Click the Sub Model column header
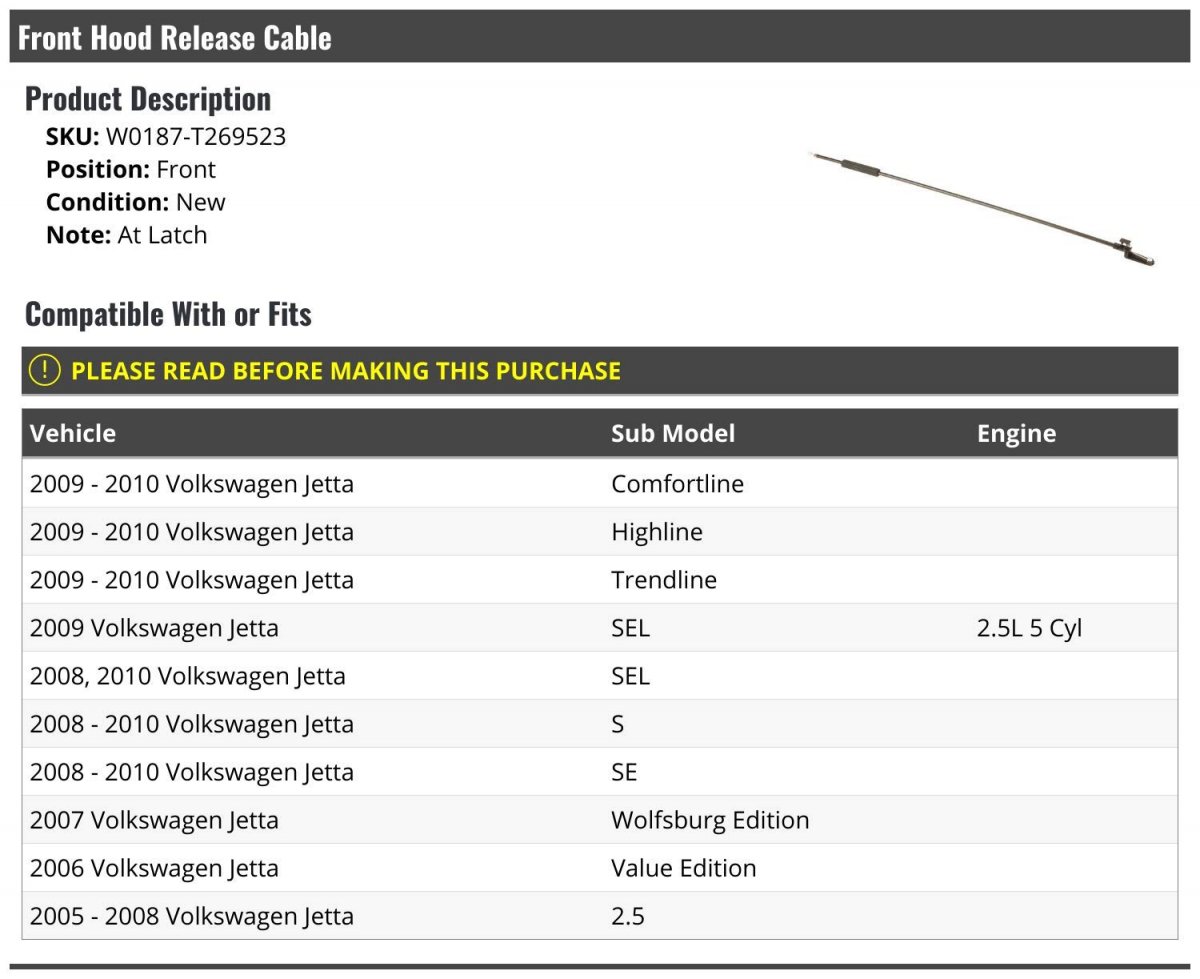The image size is (1200, 979). (673, 433)
